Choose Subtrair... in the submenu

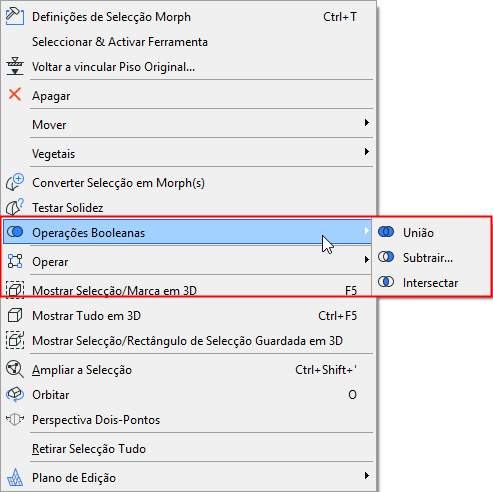tap(431, 257)
